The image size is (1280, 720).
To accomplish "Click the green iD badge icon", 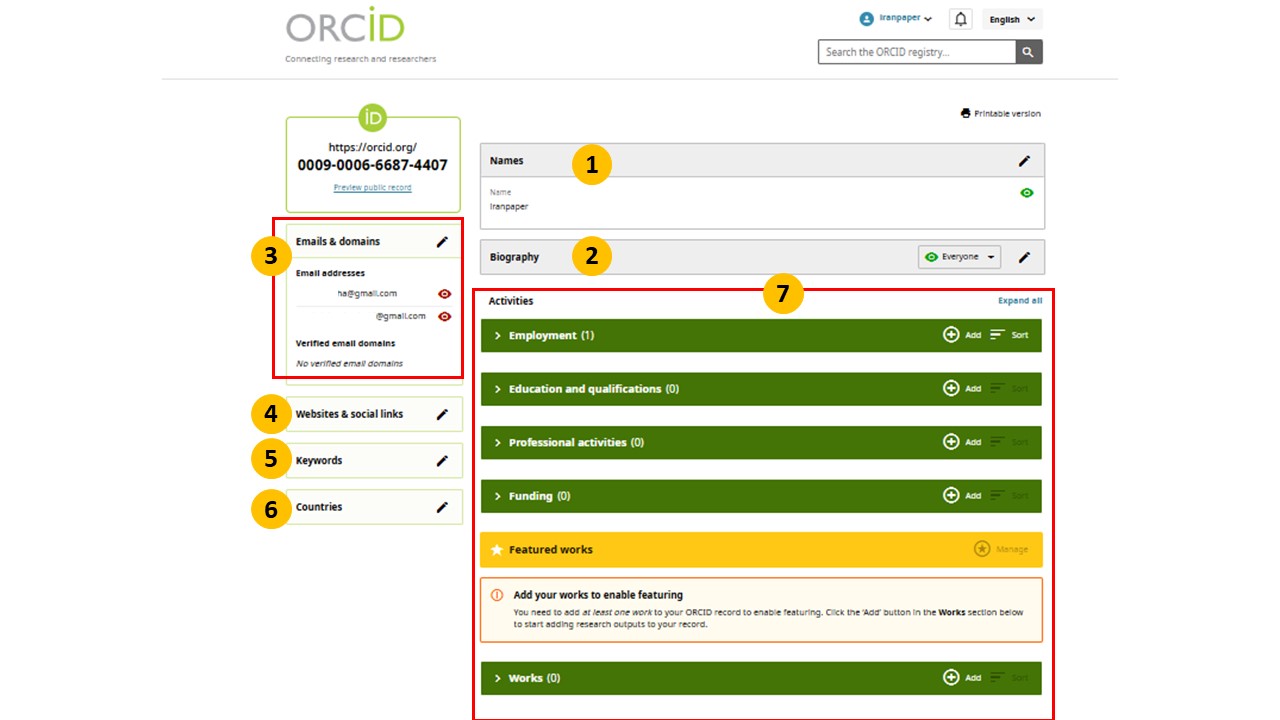I will [373, 117].
